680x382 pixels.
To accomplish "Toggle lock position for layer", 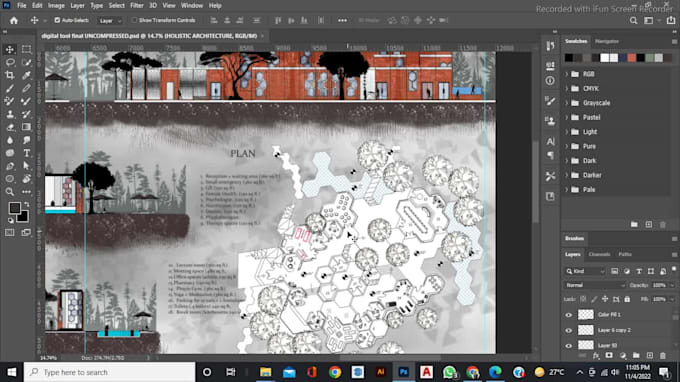I will [605, 299].
